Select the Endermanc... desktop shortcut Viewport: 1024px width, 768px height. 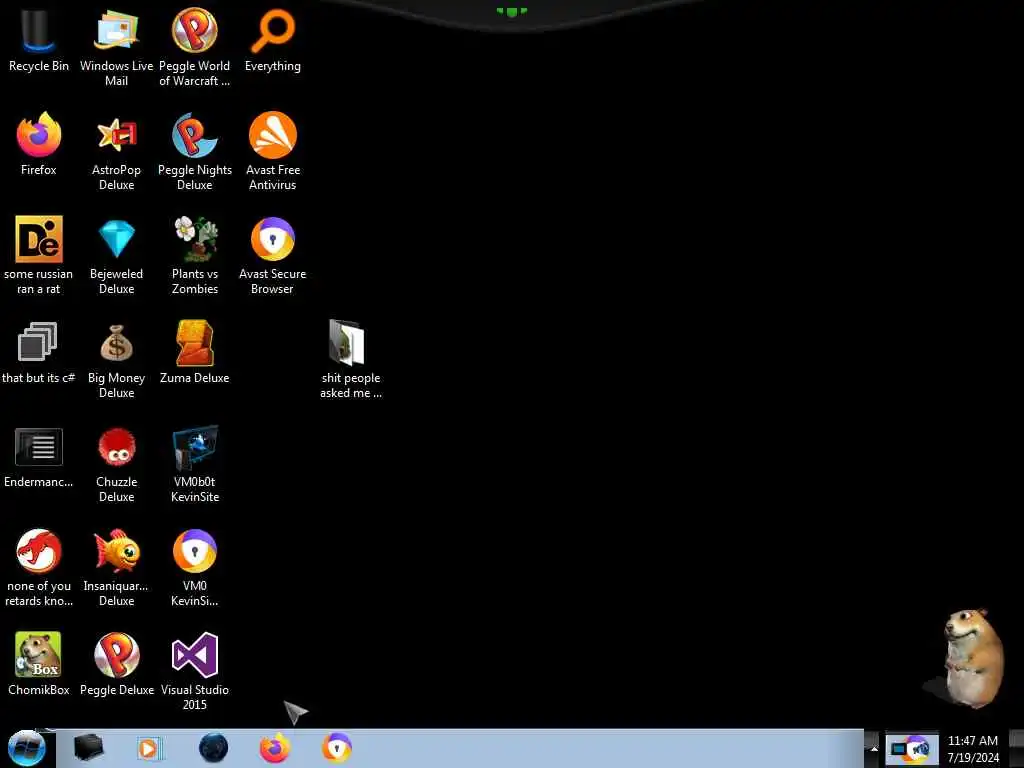(x=39, y=457)
